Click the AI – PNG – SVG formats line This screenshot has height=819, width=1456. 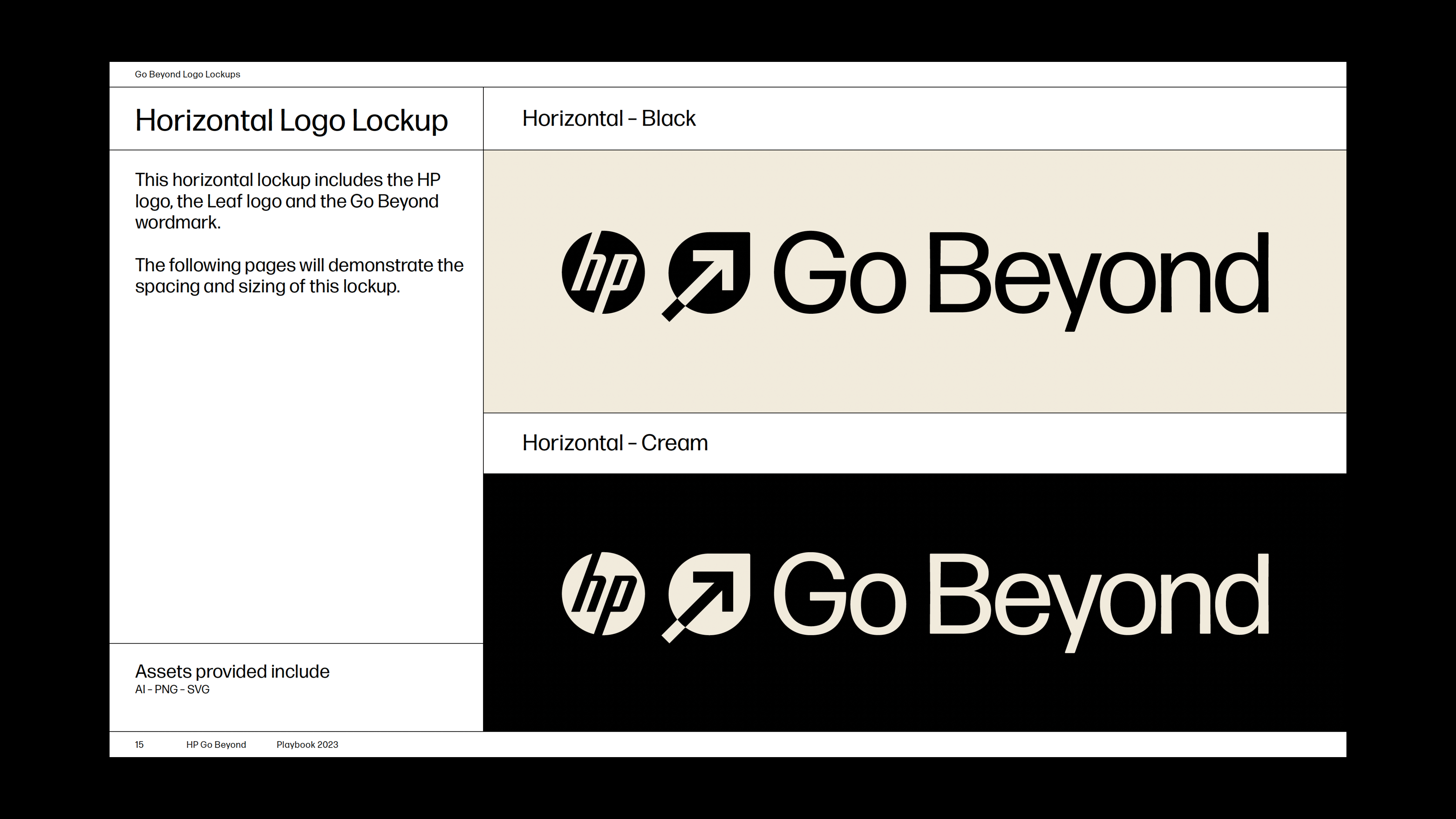pyautogui.click(x=172, y=689)
